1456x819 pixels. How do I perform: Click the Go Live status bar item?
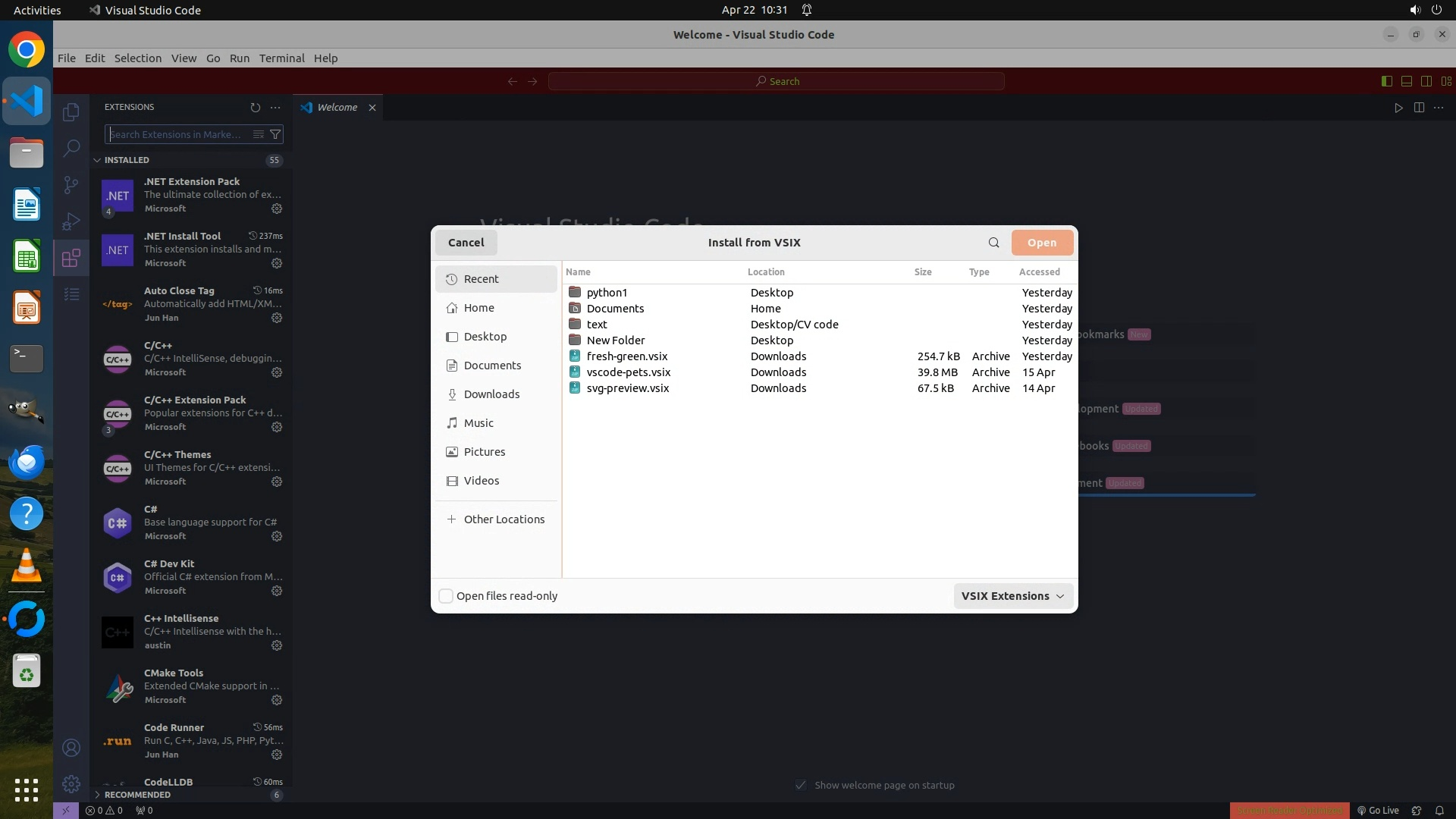(x=1379, y=810)
